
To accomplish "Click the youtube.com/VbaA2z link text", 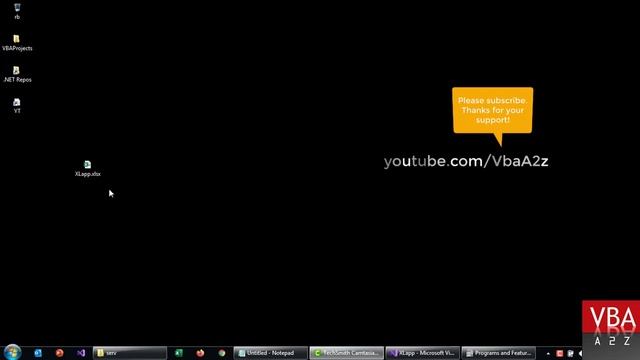I will pos(466,161).
